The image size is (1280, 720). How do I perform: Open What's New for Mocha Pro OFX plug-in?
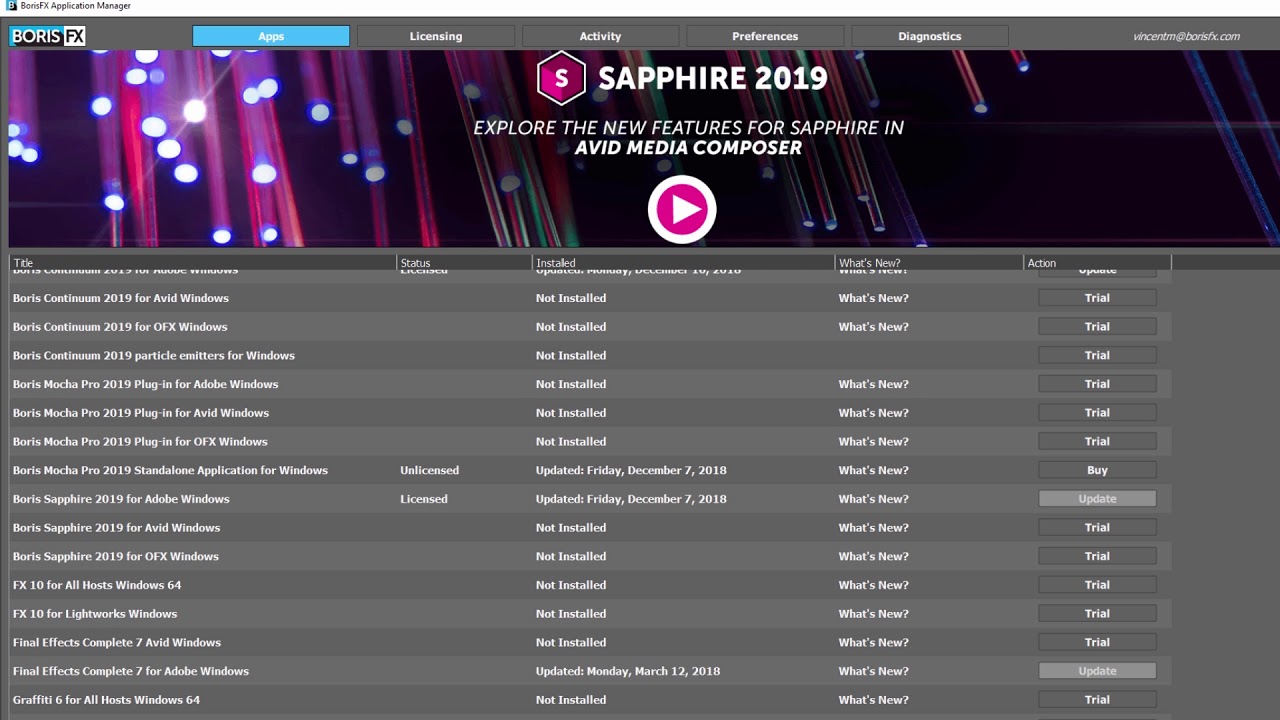[873, 441]
